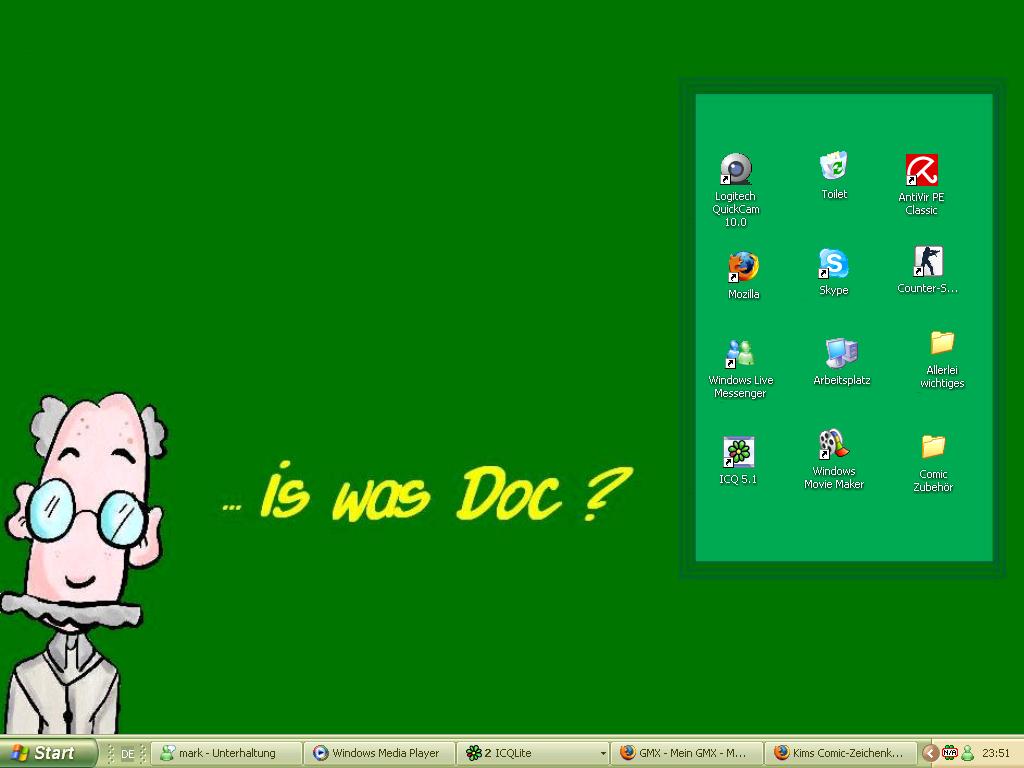This screenshot has width=1024, height=768.
Task: Click the clock showing 23:51
Action: [x=996, y=753]
